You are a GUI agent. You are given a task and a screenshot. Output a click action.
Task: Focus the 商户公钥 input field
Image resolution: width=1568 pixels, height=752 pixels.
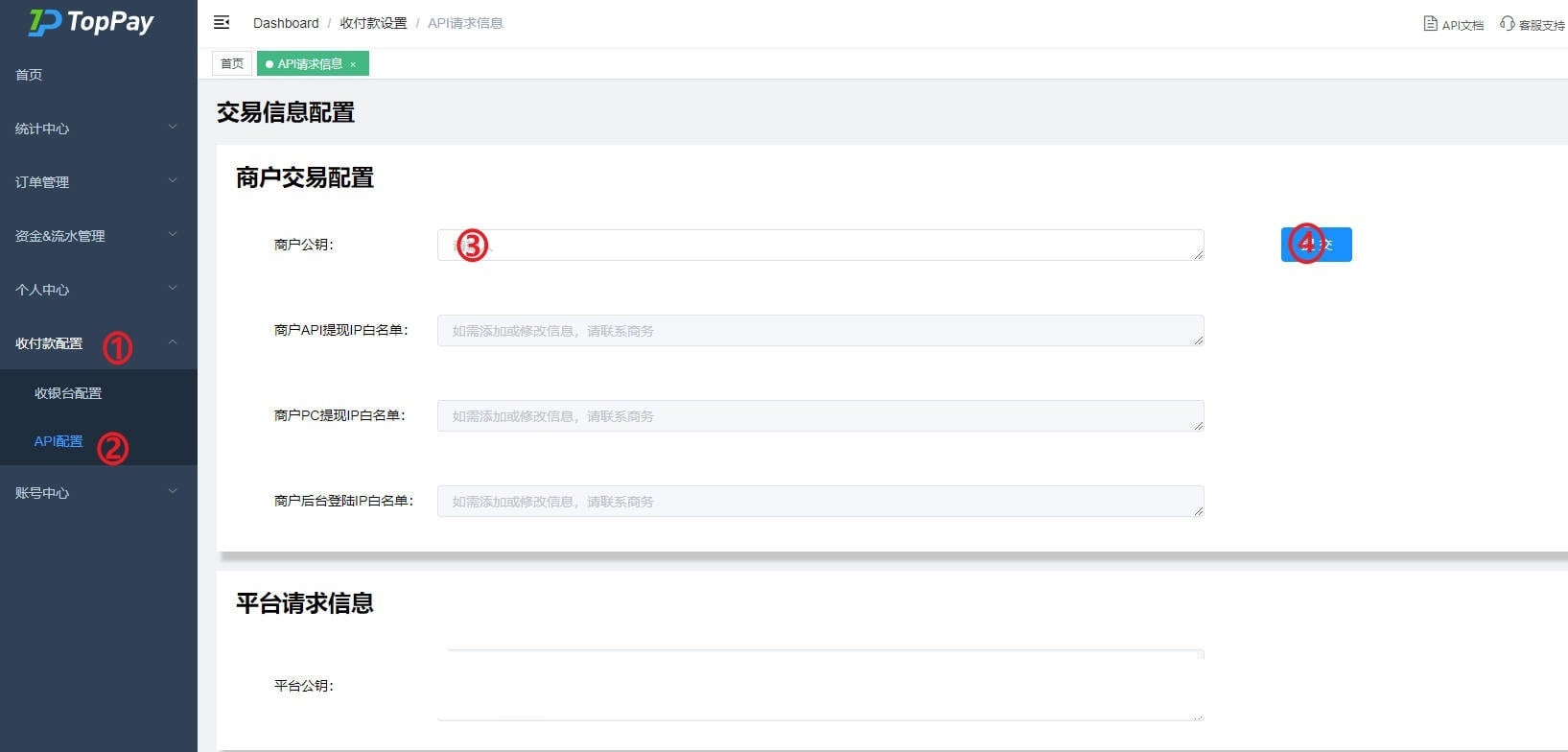tap(820, 245)
